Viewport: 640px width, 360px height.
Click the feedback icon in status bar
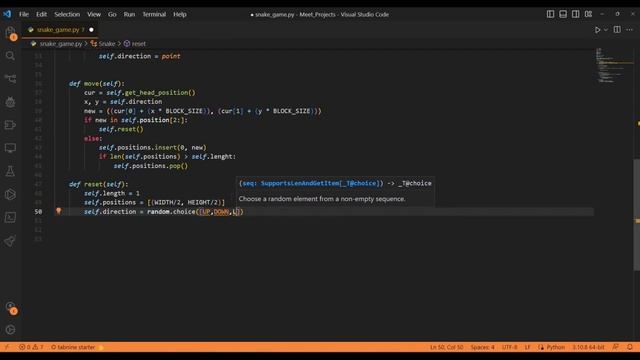[x=616, y=347]
